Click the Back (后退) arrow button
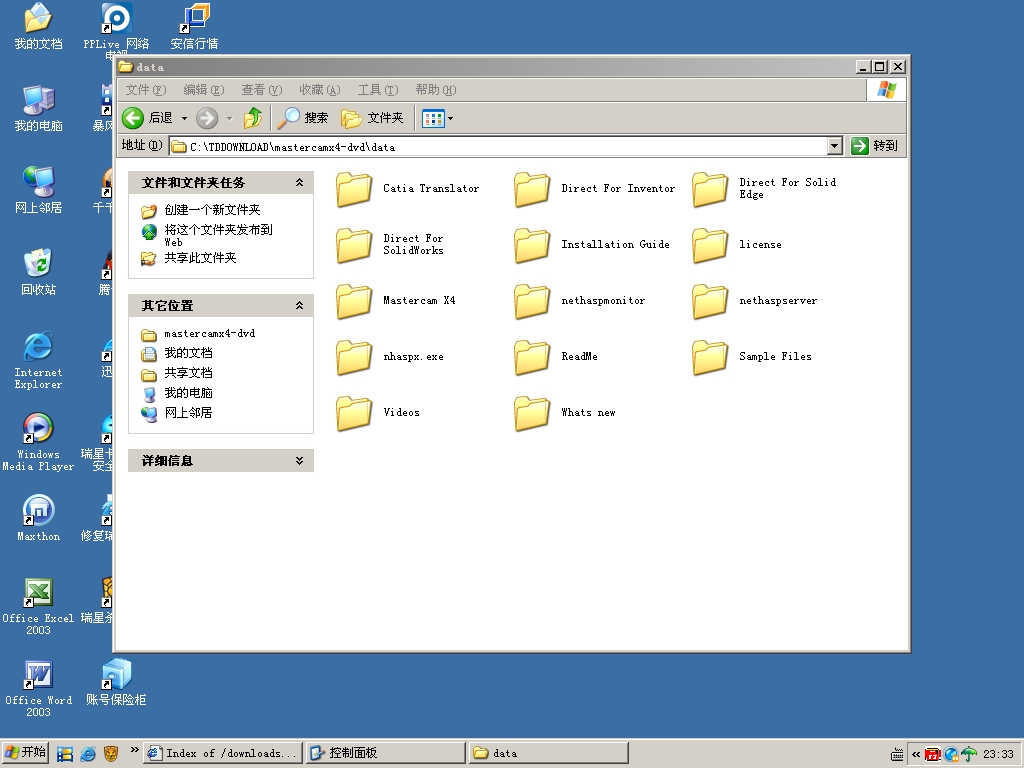1024x768 pixels. click(148, 118)
